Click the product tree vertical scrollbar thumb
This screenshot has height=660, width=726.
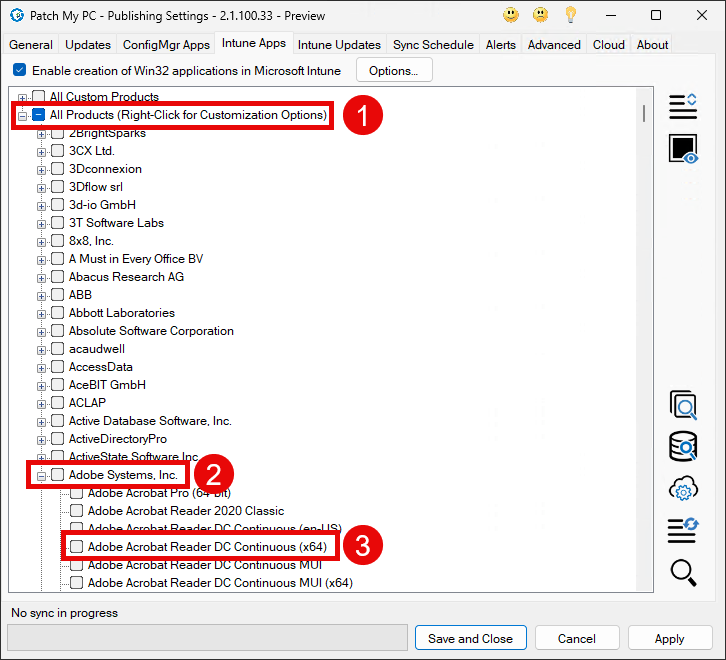[x=645, y=110]
